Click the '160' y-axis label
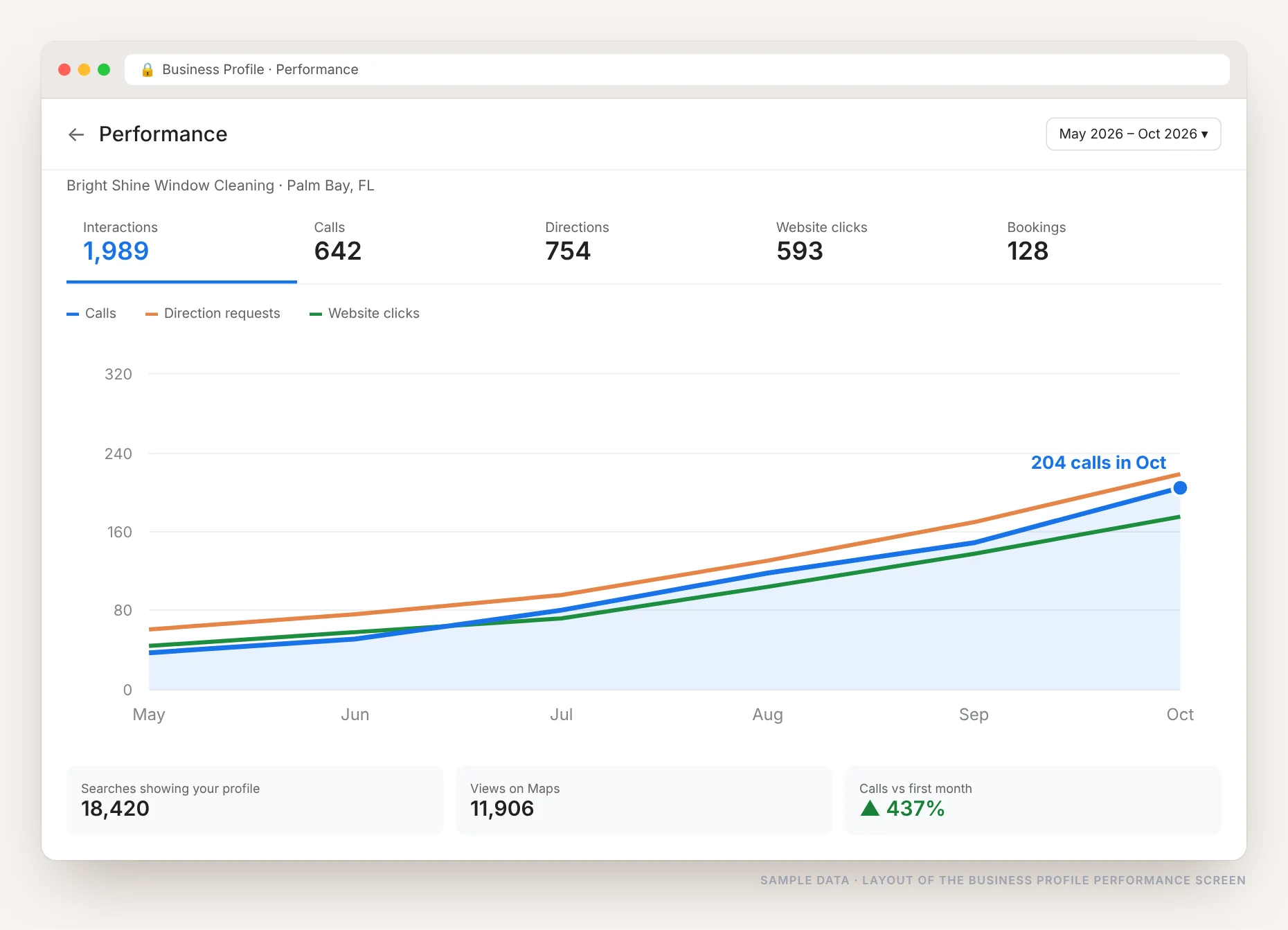This screenshot has height=930, width=1288. tap(119, 533)
